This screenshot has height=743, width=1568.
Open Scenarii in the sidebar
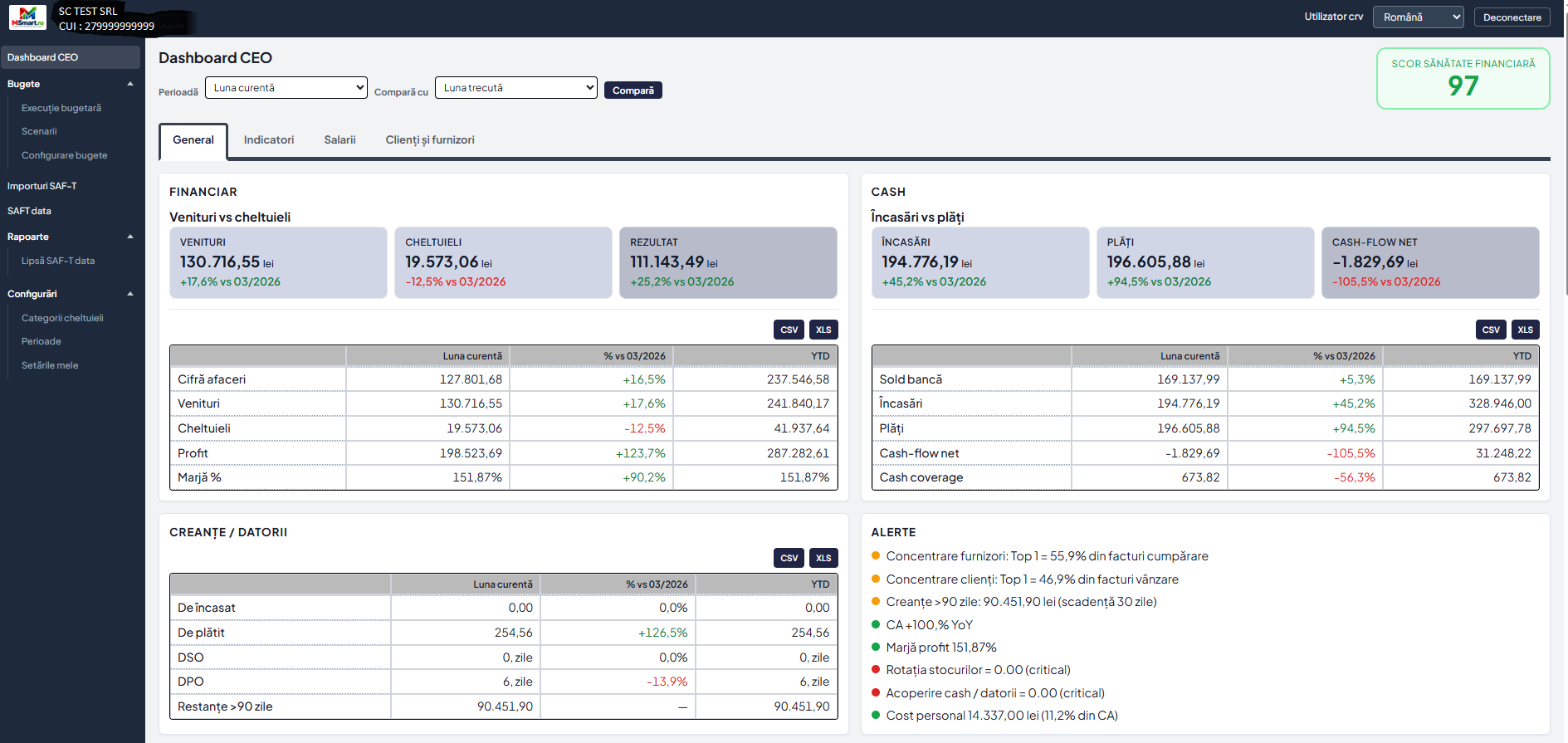coord(39,131)
